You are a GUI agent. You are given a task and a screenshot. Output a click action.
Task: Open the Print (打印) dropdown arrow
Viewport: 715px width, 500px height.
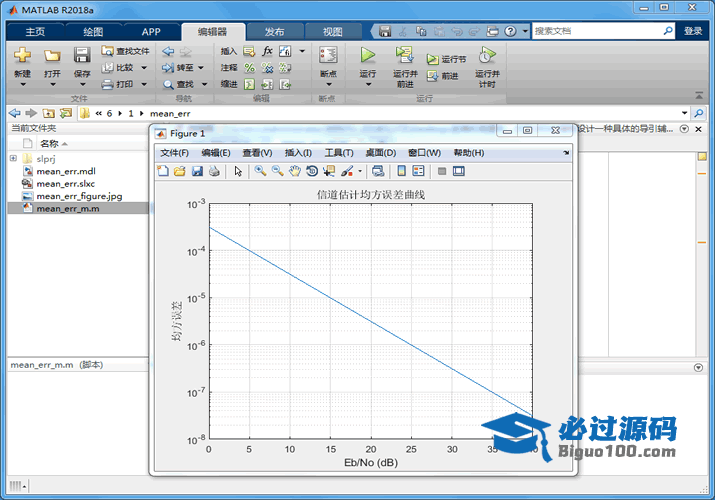tap(144, 84)
